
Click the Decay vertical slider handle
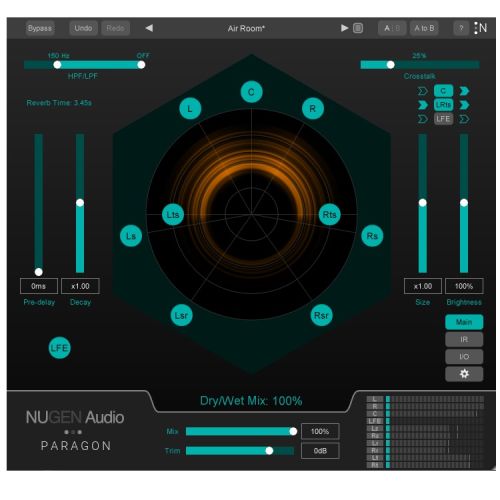(x=80, y=202)
